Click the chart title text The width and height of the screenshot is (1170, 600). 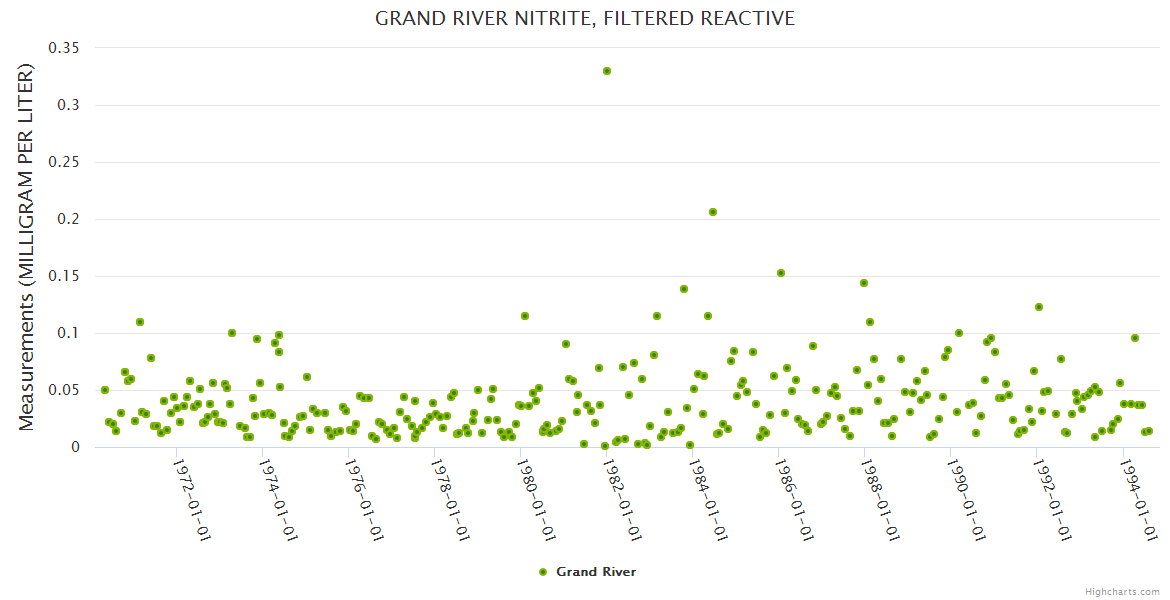coord(585,19)
